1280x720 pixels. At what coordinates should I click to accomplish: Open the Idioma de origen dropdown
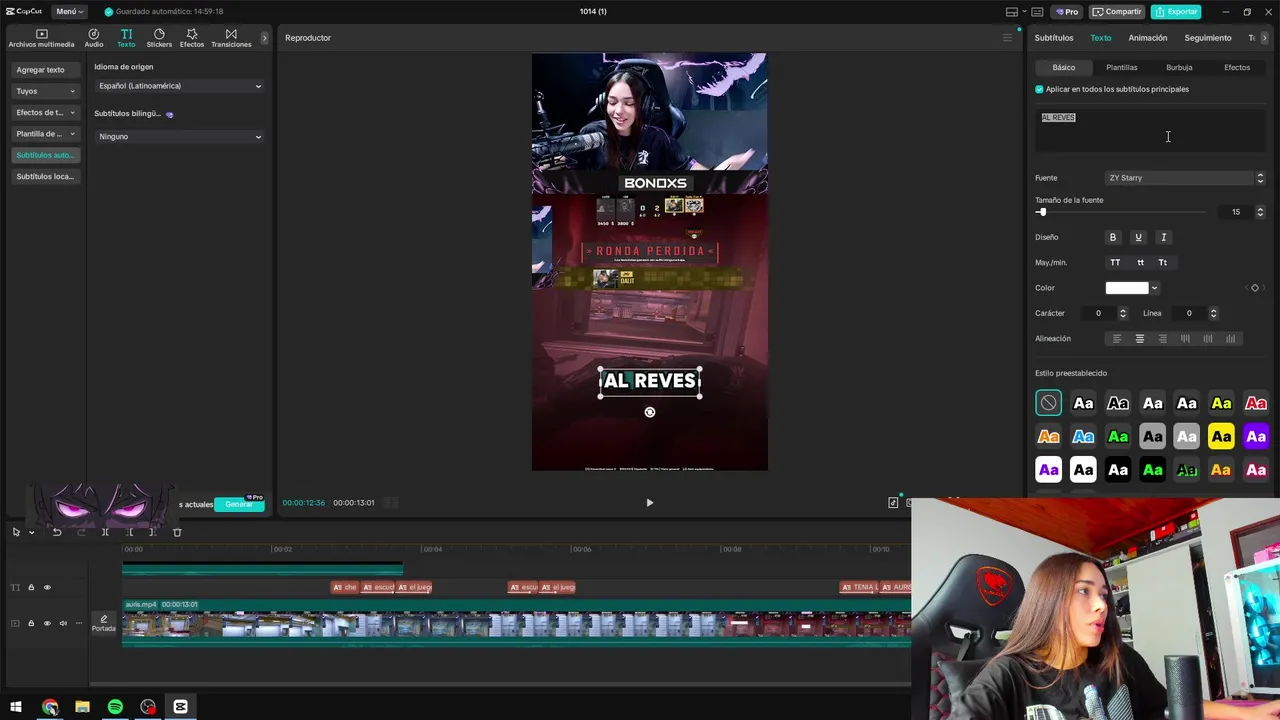click(179, 86)
